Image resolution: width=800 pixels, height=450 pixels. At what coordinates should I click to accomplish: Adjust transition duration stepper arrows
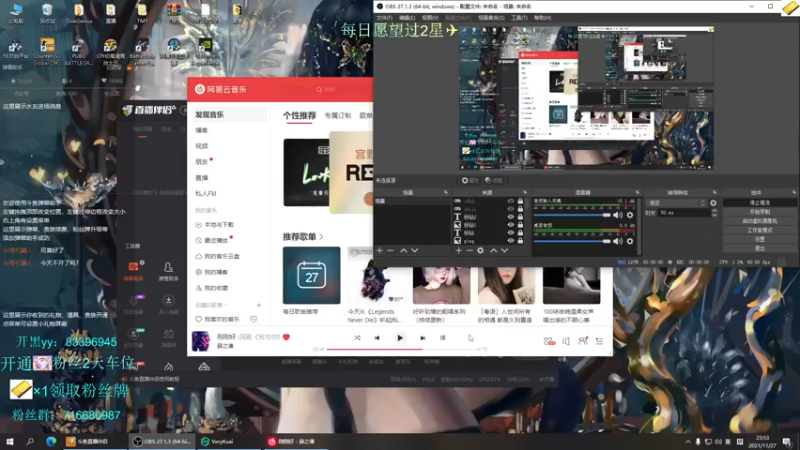pos(714,213)
